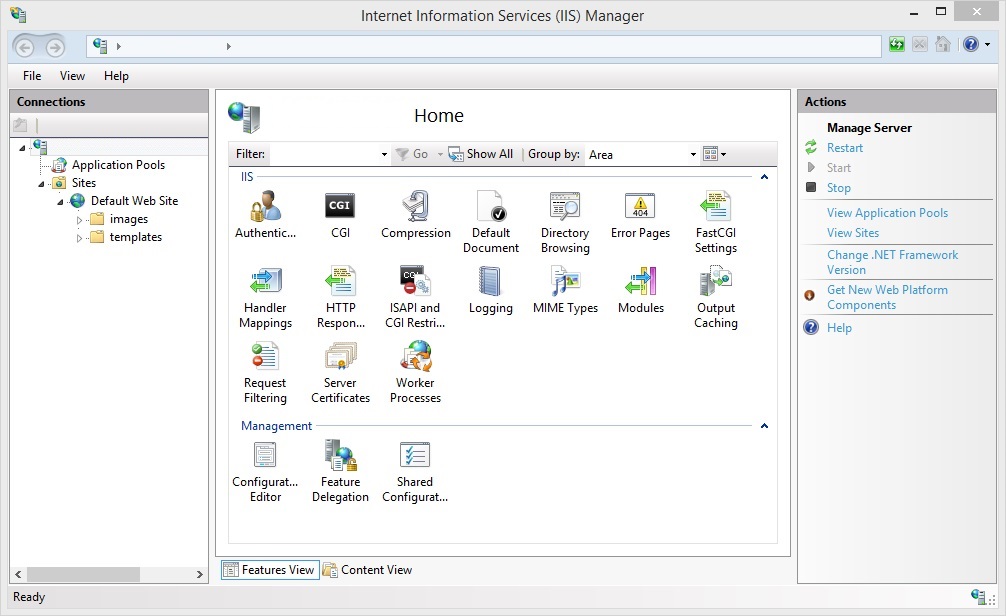Click Stop in Manage Server actions
Viewport: 1006px width, 616px height.
pos(839,188)
